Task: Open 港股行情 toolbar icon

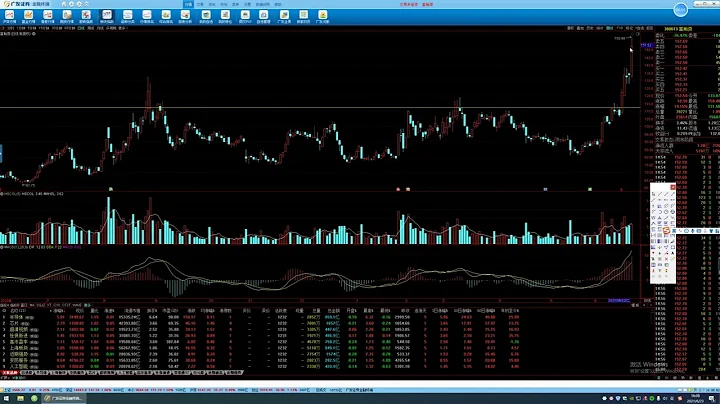Action: click(x=48, y=17)
